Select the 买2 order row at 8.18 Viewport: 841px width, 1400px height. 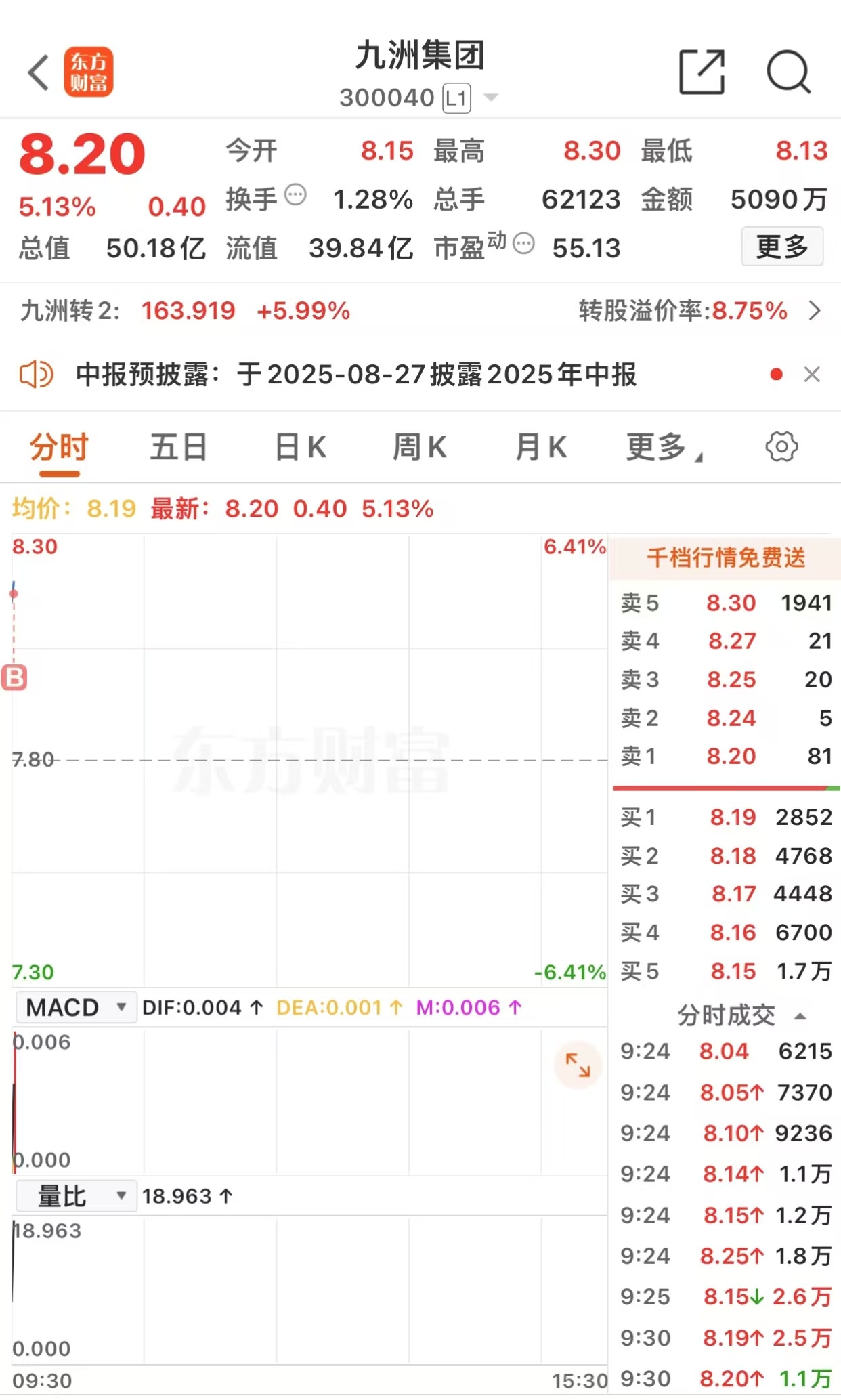[726, 855]
